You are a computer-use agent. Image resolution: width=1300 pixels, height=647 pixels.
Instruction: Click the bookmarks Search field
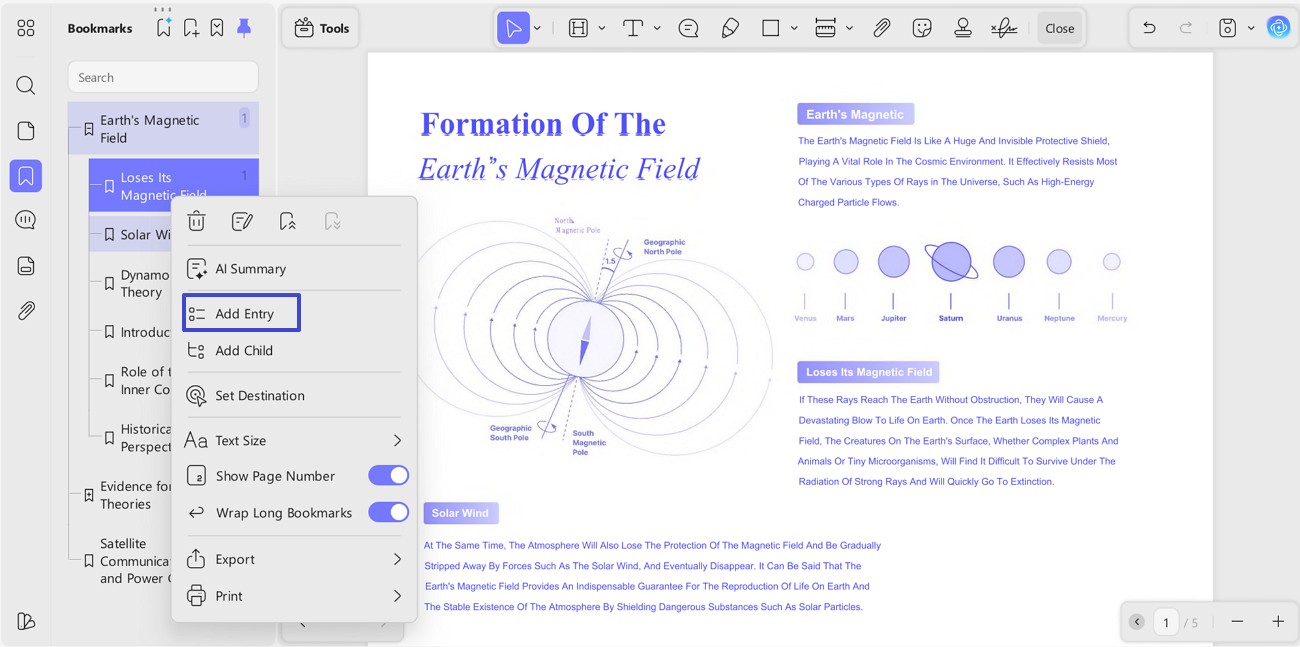pos(163,77)
